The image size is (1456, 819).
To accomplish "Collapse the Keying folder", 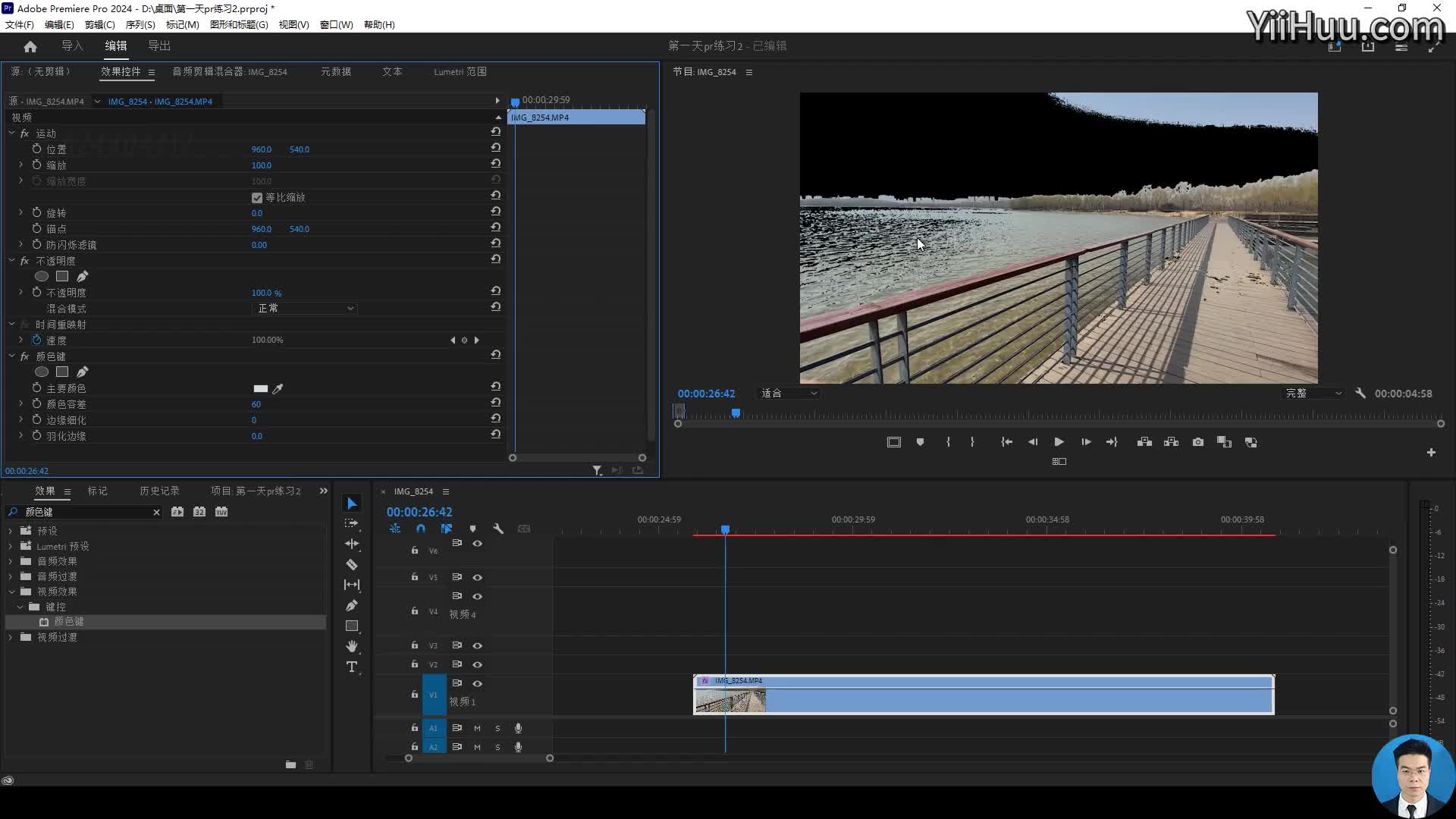I will pos(20,607).
